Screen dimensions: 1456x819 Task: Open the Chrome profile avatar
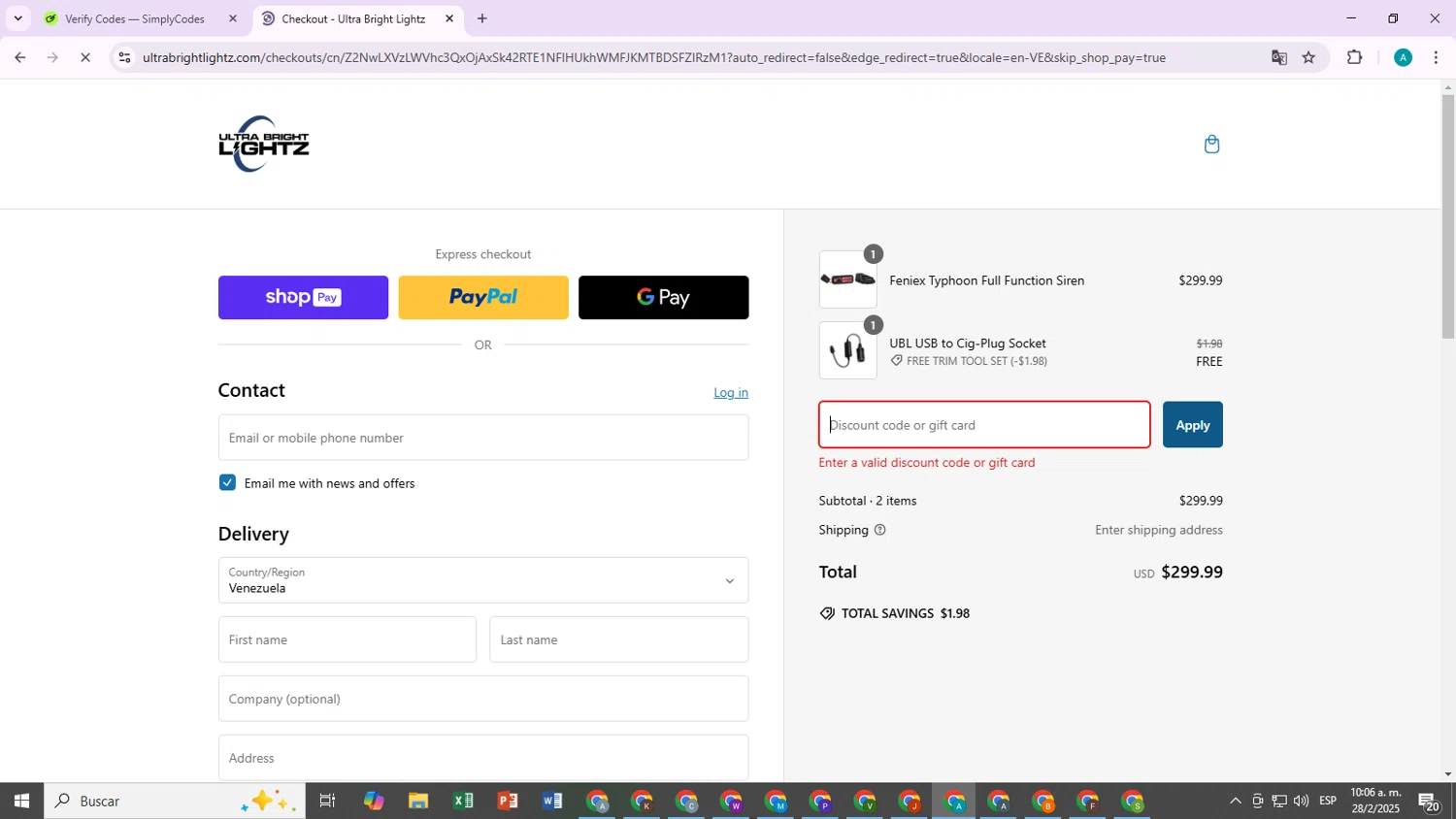(1403, 58)
